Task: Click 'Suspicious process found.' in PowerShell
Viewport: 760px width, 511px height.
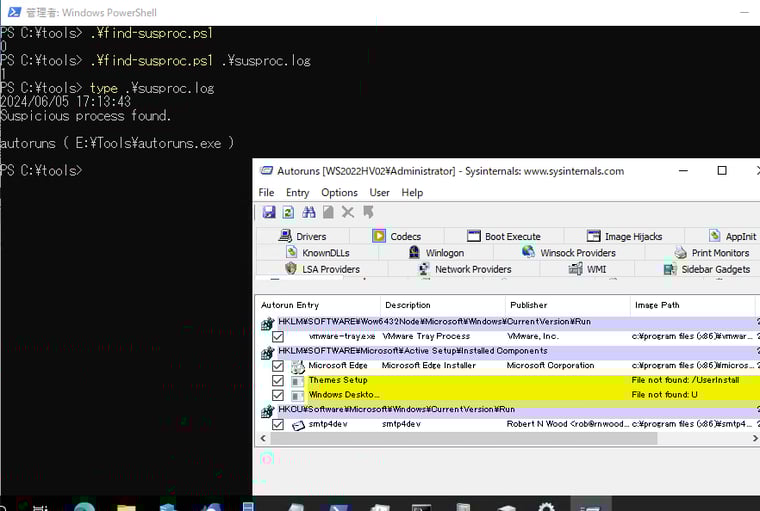Action: coord(85,116)
